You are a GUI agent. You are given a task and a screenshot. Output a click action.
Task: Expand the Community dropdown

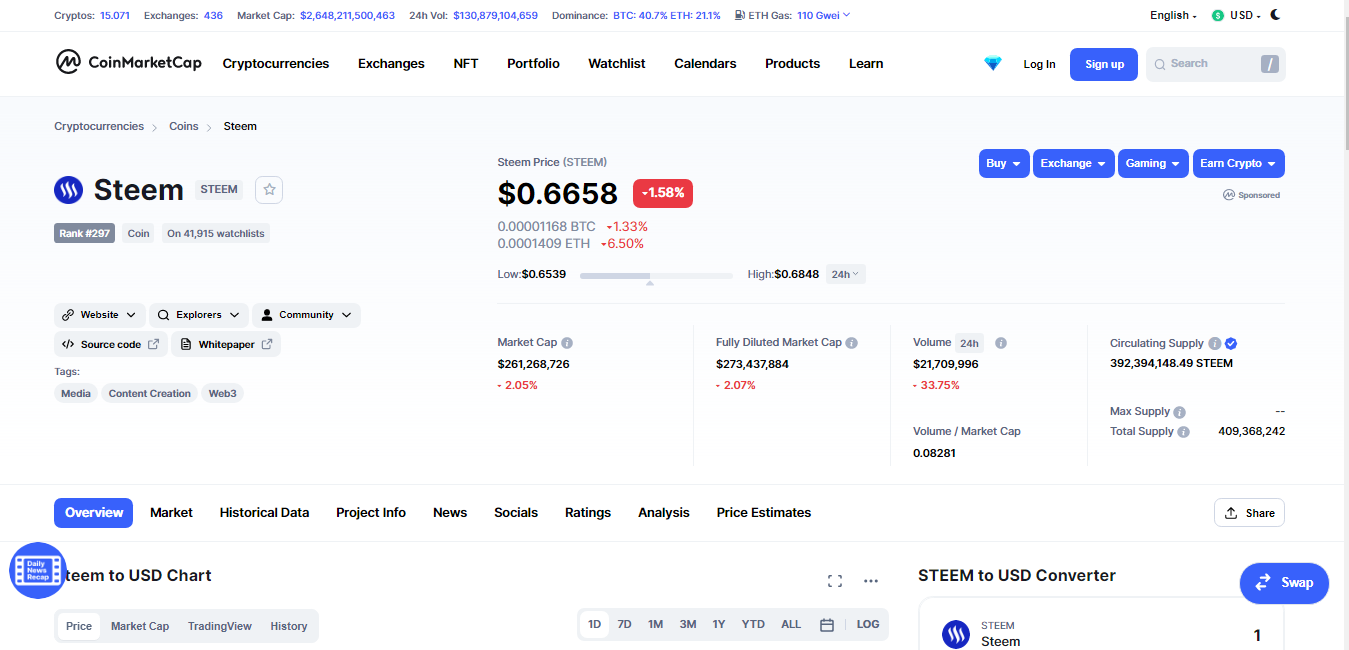coord(306,315)
